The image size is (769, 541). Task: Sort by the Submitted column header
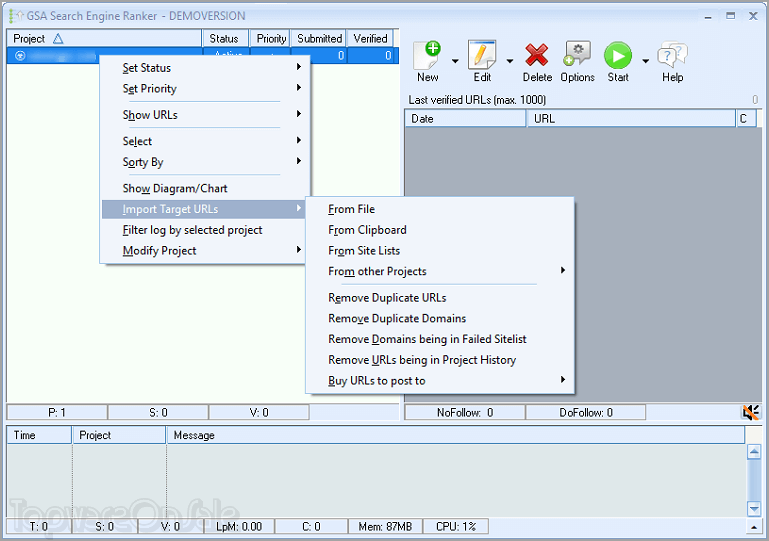coord(319,38)
